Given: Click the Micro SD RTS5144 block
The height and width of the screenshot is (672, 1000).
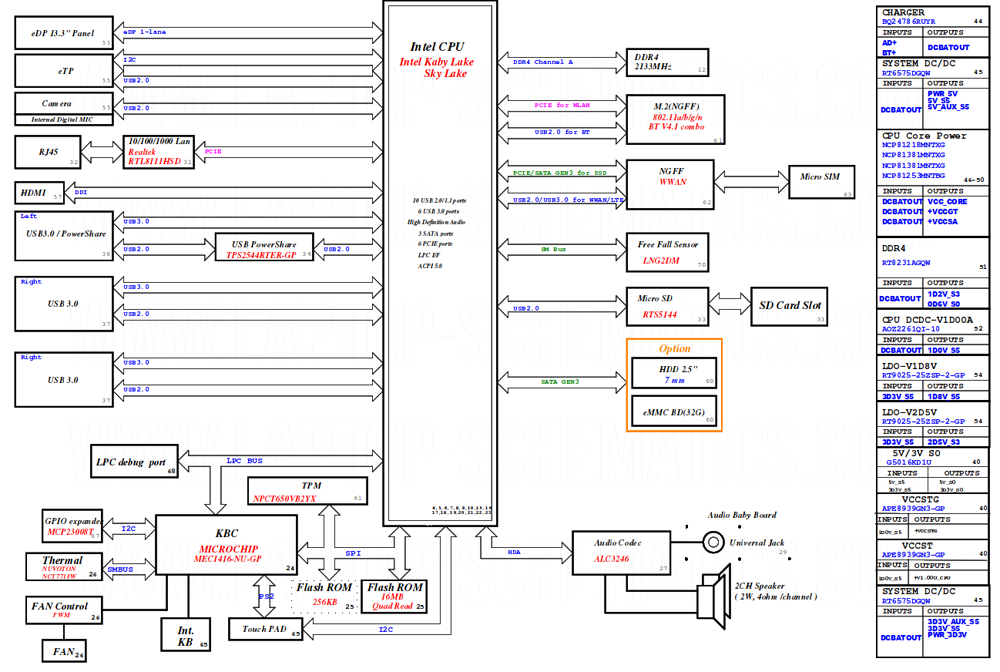Looking at the screenshot, I should (667, 306).
